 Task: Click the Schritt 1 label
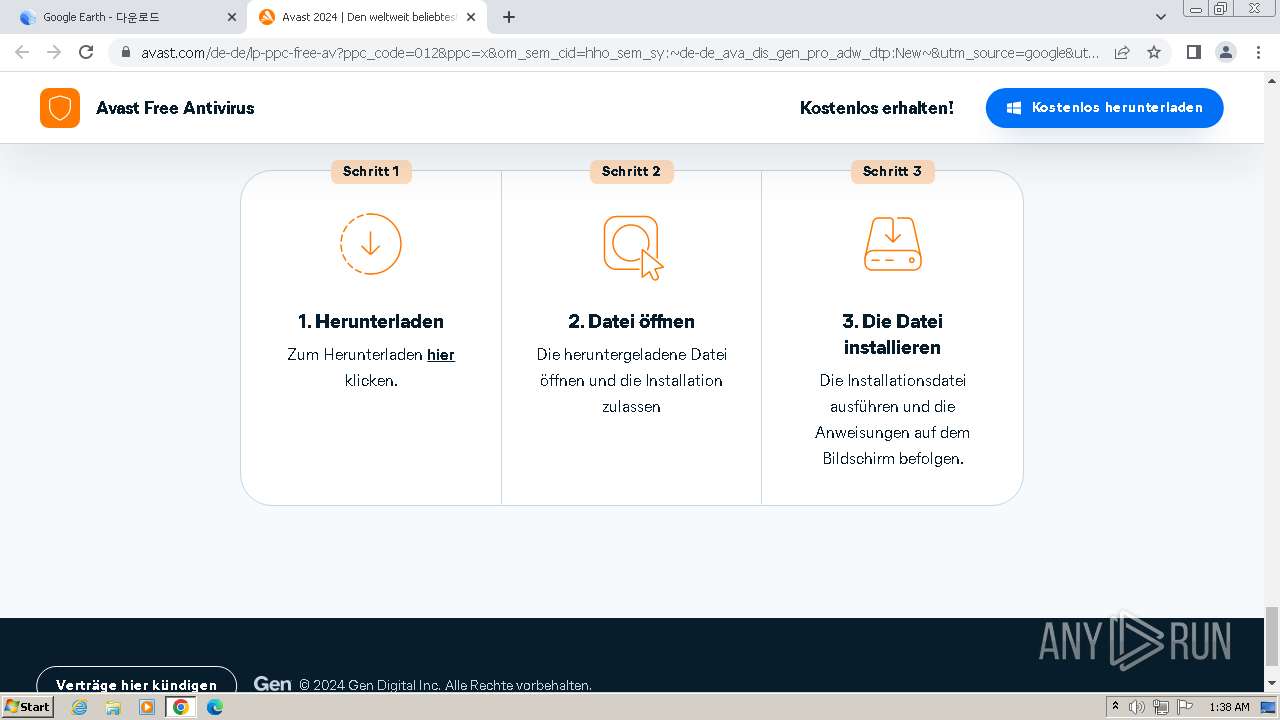point(371,171)
